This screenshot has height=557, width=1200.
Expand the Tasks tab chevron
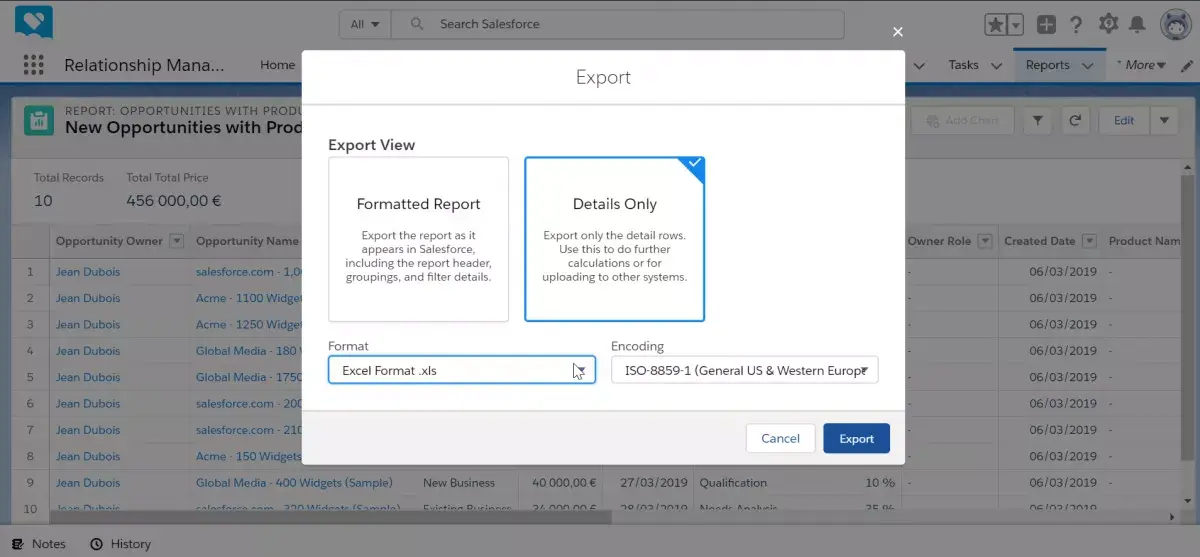point(996,65)
